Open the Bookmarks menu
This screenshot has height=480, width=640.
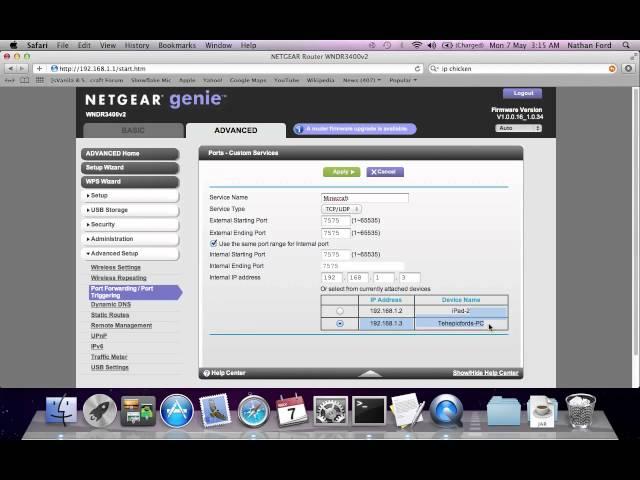click(177, 45)
